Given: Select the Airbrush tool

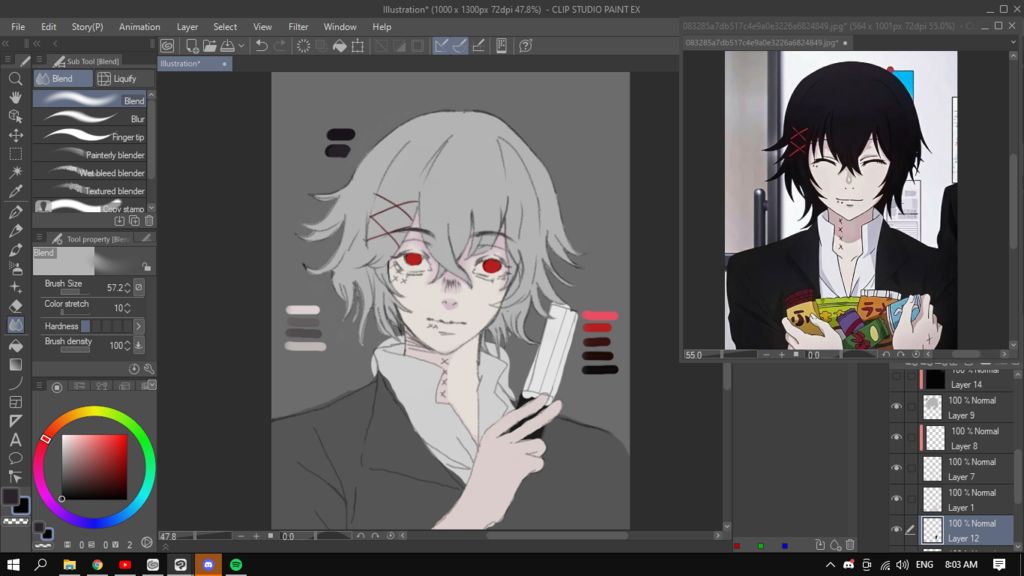Looking at the screenshot, I should point(16,268).
